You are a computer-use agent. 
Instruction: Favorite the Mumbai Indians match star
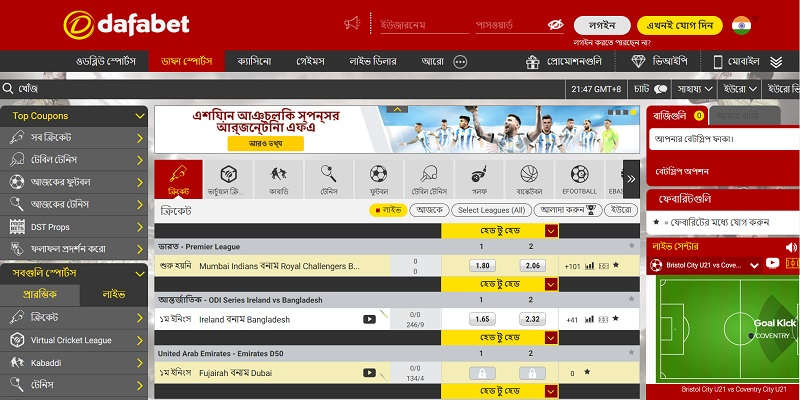[x=616, y=266]
